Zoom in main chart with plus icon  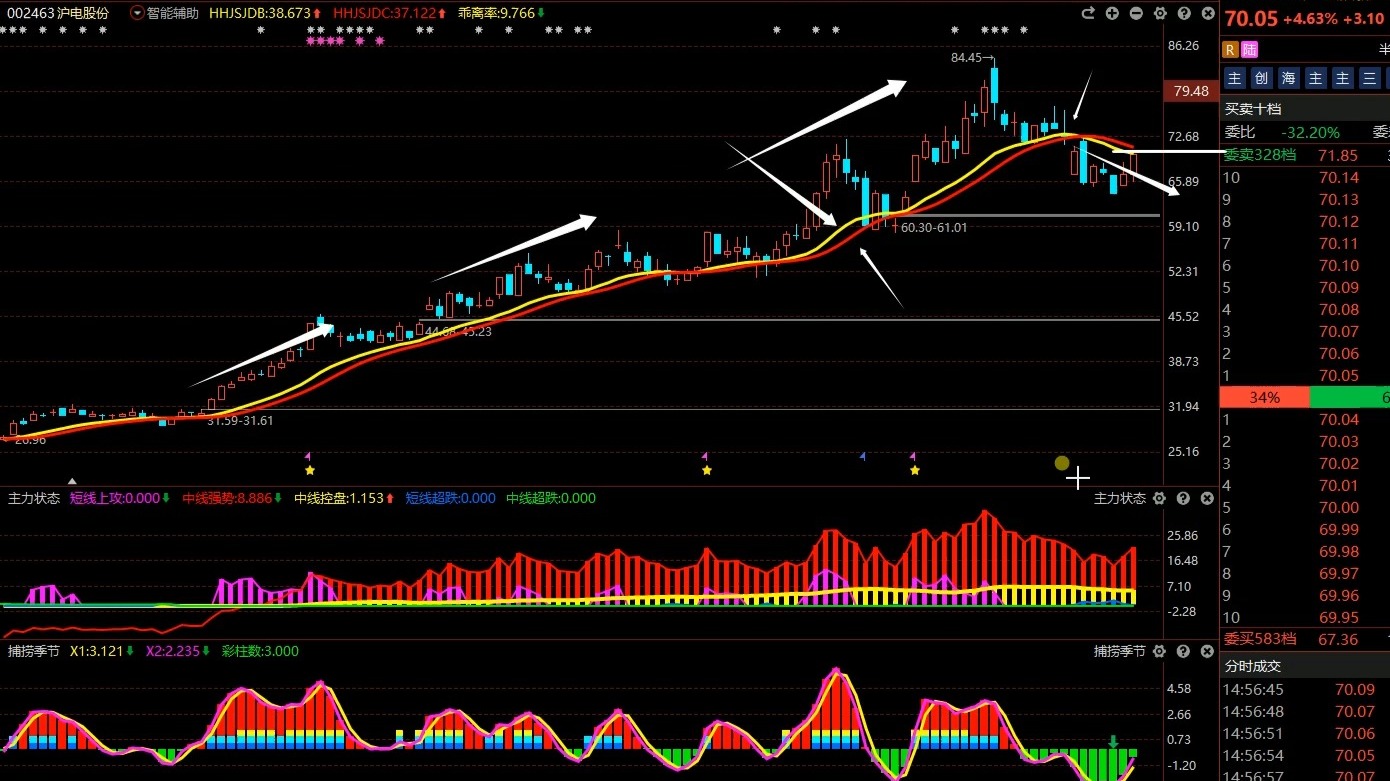pyautogui.click(x=1112, y=13)
